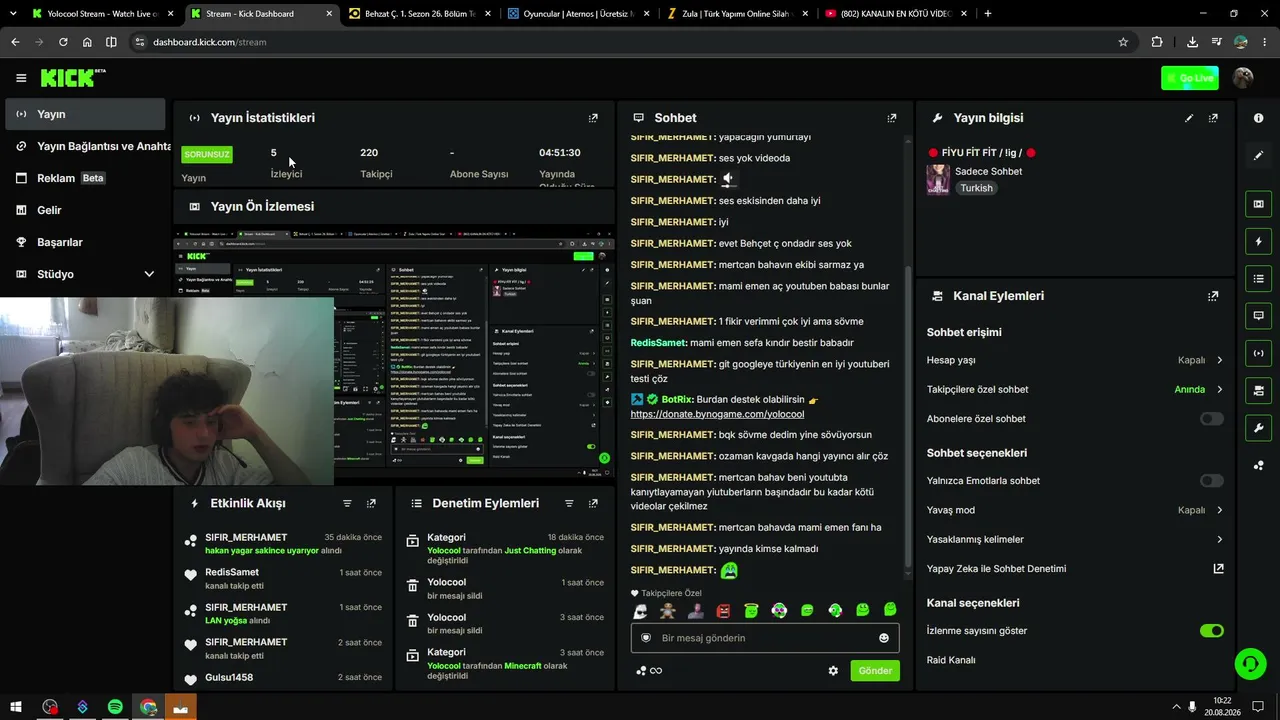Toggle Yalnızca Emotlarla sohbet switch
This screenshot has width=1280, height=720.
(1211, 481)
